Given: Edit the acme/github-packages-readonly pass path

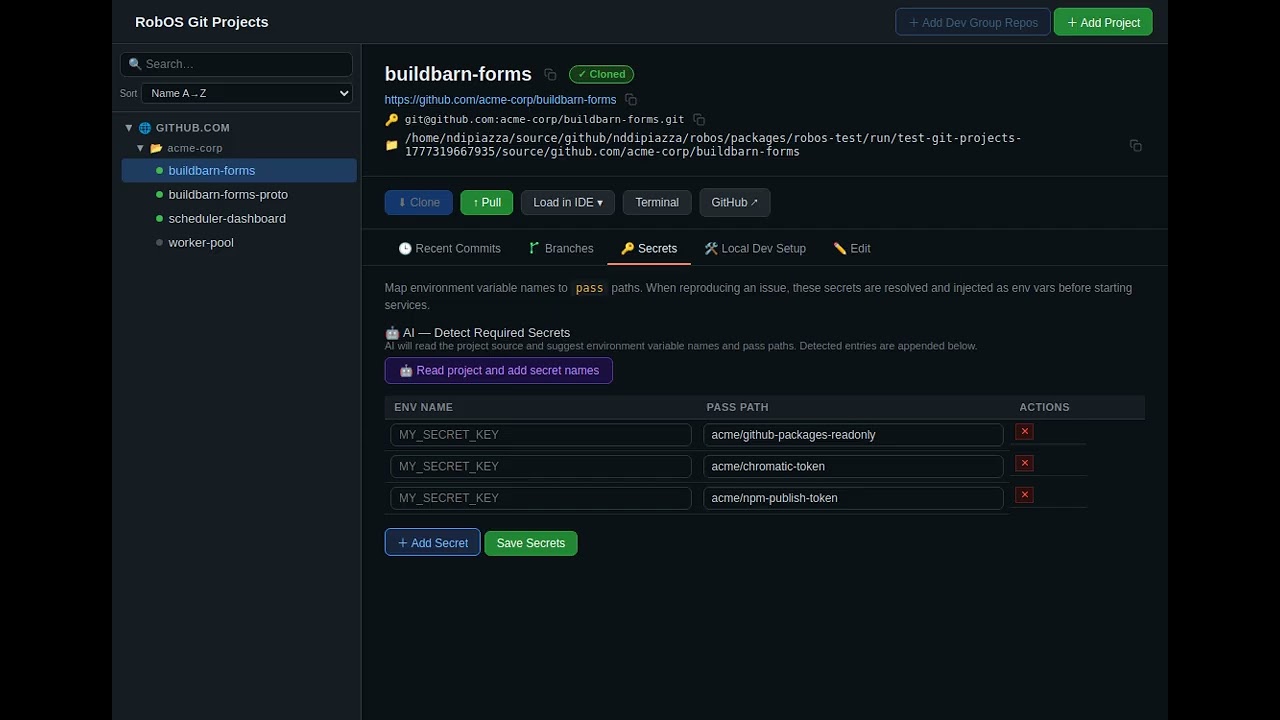Looking at the screenshot, I should point(853,435).
